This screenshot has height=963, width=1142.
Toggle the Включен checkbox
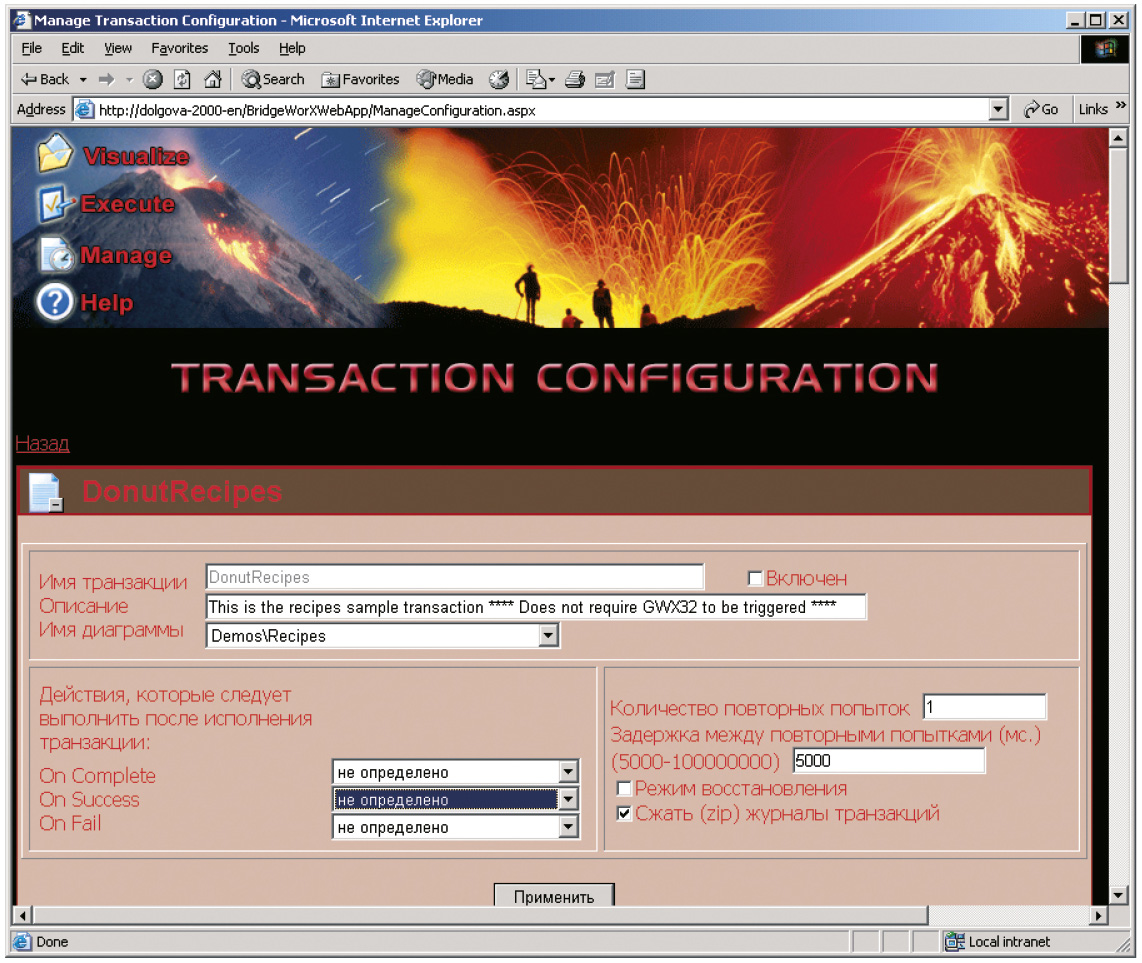(755, 578)
